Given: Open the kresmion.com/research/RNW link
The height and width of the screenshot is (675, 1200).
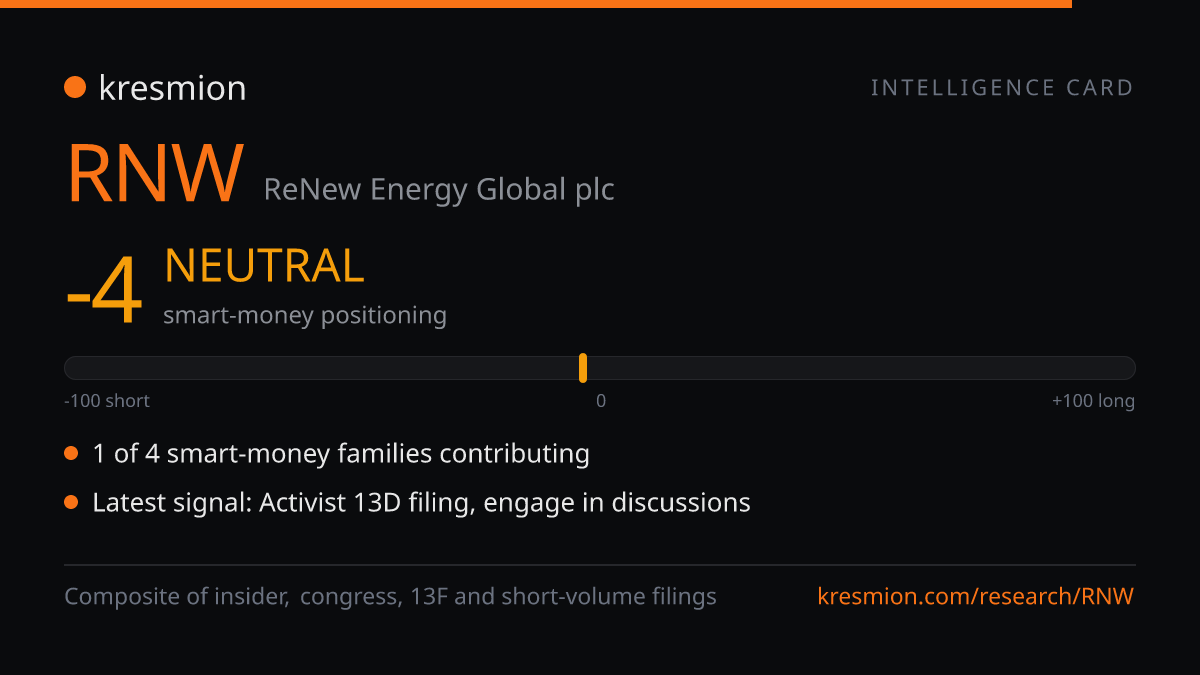Looking at the screenshot, I should tap(976, 597).
